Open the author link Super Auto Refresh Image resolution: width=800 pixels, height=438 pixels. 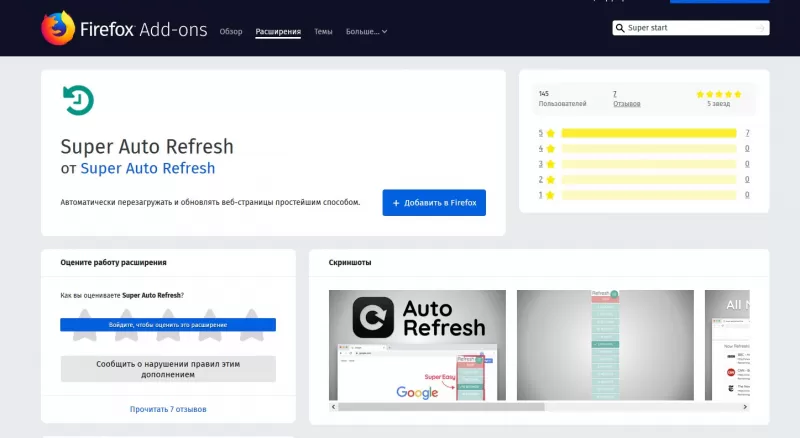pos(147,168)
